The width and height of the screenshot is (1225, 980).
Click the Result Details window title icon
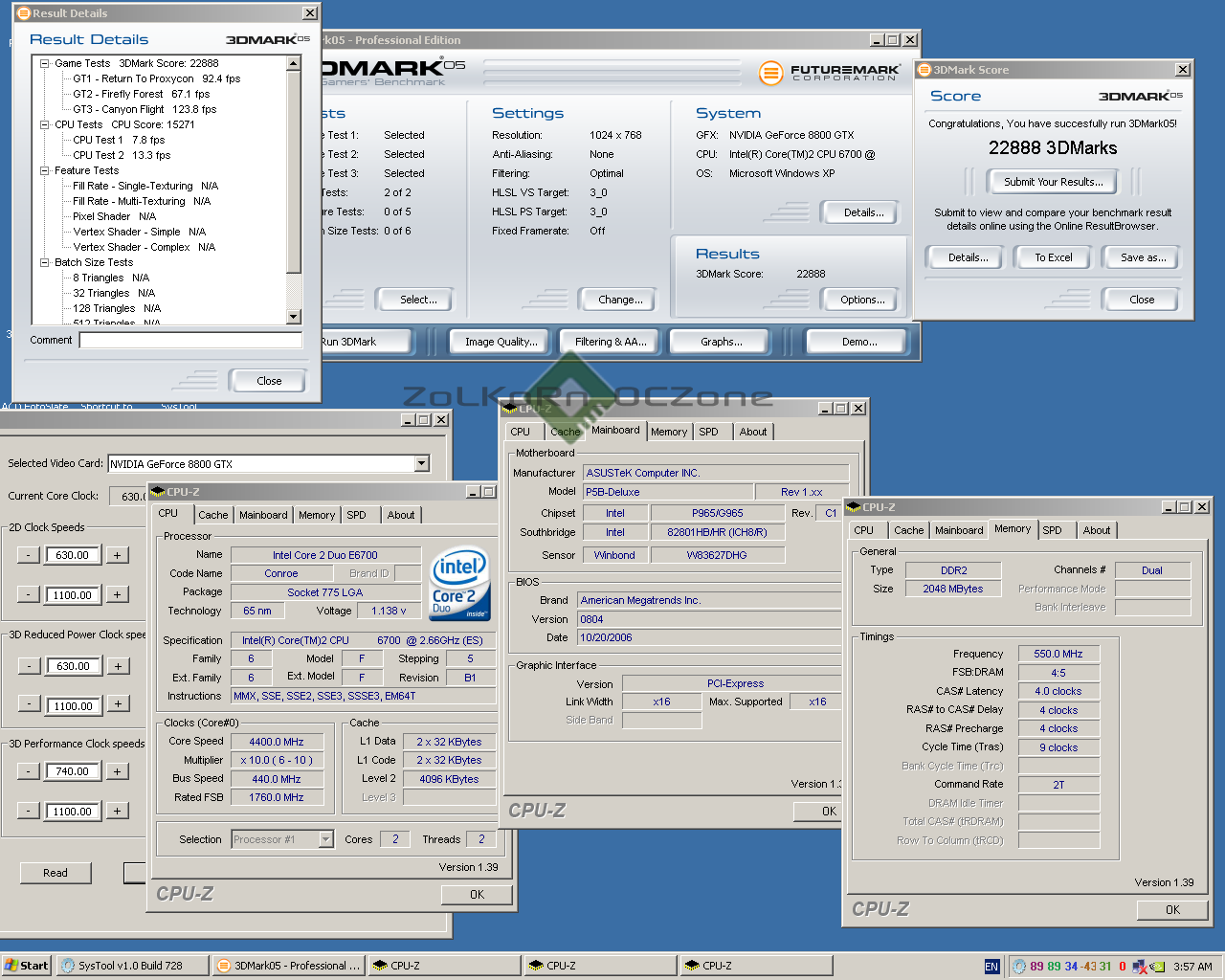(x=23, y=13)
